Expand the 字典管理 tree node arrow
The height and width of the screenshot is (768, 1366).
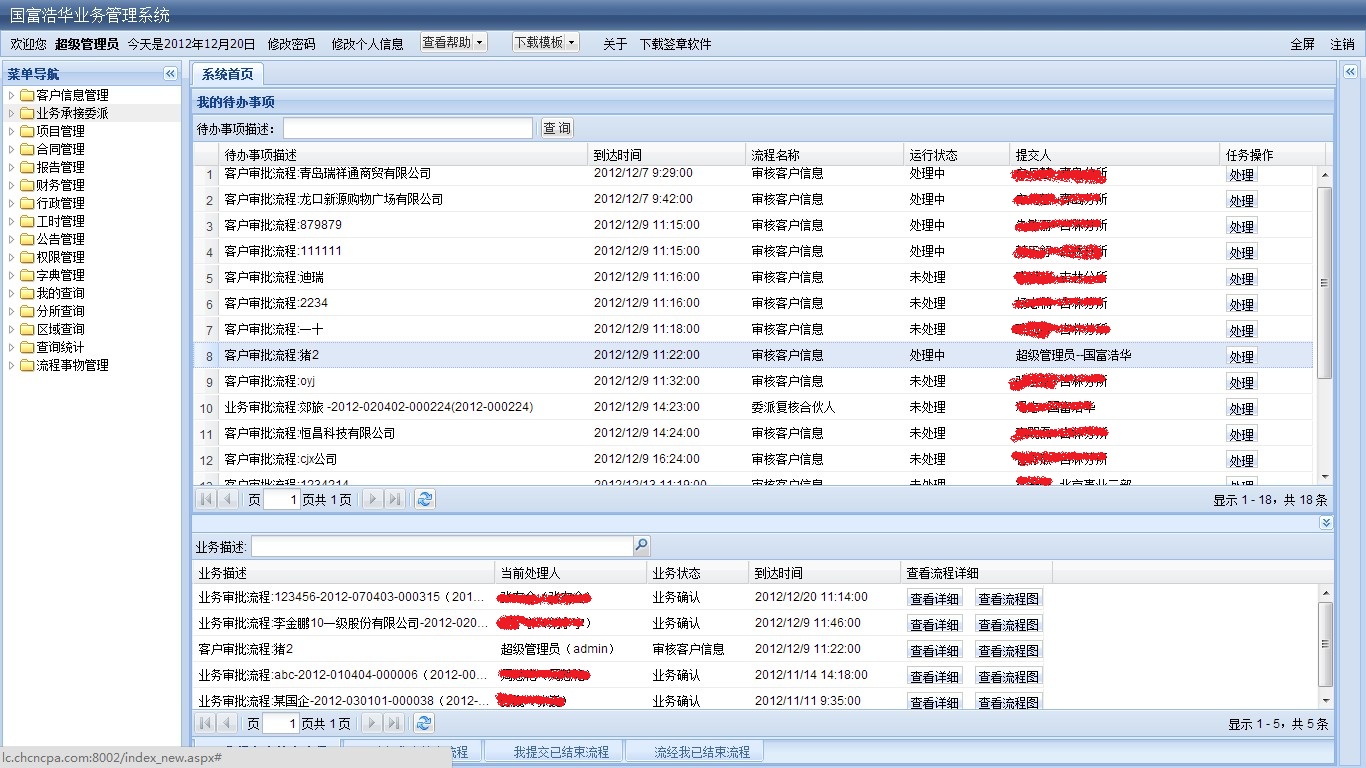[x=11, y=275]
